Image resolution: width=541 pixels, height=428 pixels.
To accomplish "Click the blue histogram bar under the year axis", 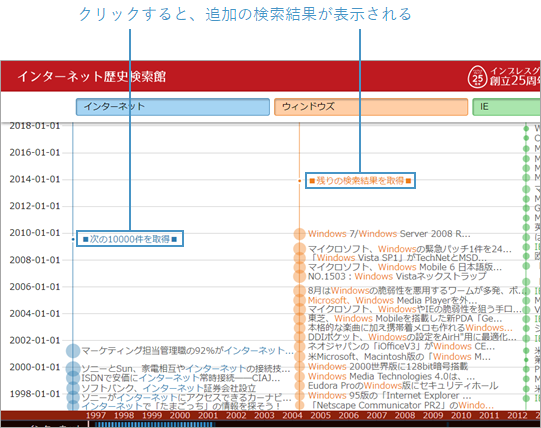I will click(x=155, y=424).
